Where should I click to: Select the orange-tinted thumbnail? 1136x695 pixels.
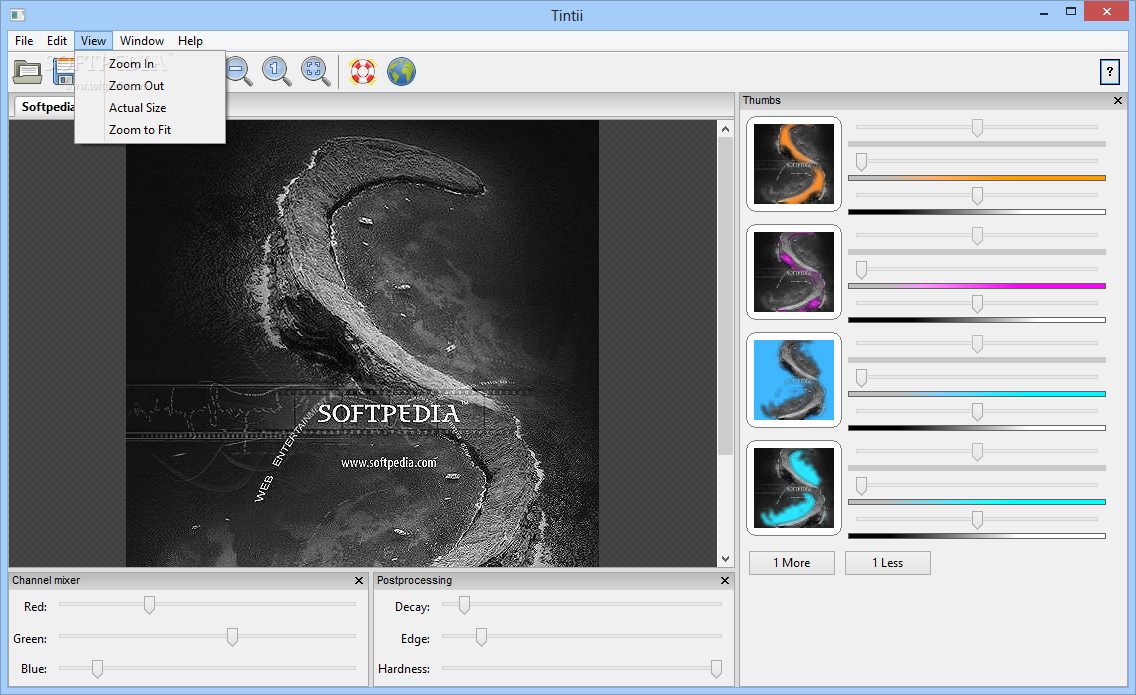[x=794, y=164]
